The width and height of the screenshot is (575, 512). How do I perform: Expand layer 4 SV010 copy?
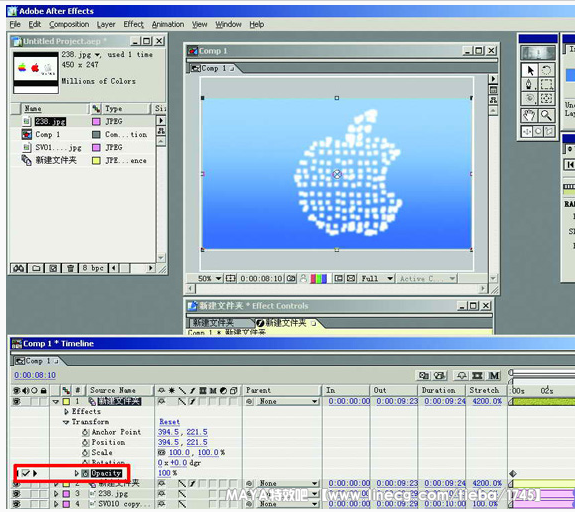click(56, 504)
